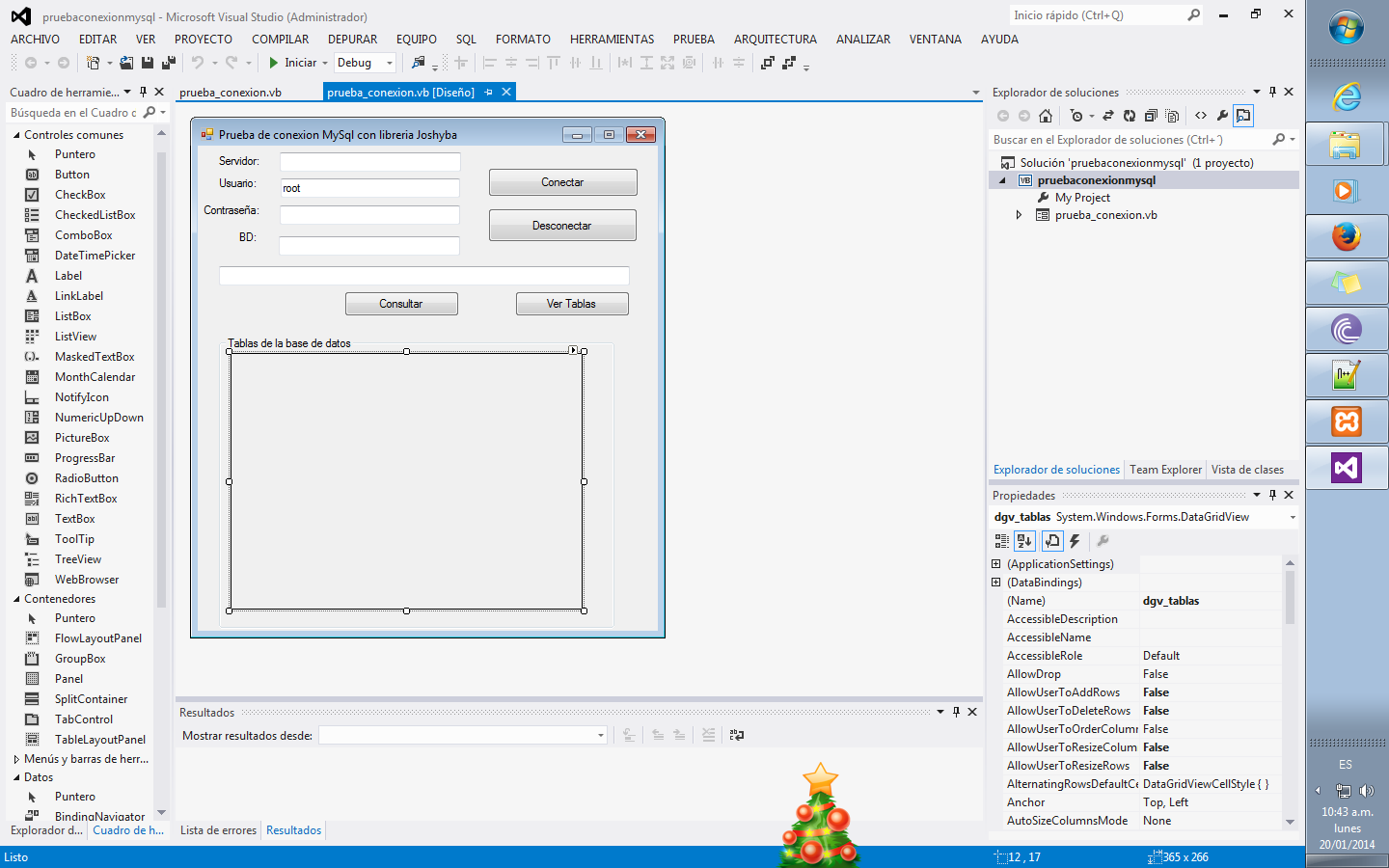
Task: Click the Collapse All icon in Explorador de soluciones
Action: [x=1151, y=116]
